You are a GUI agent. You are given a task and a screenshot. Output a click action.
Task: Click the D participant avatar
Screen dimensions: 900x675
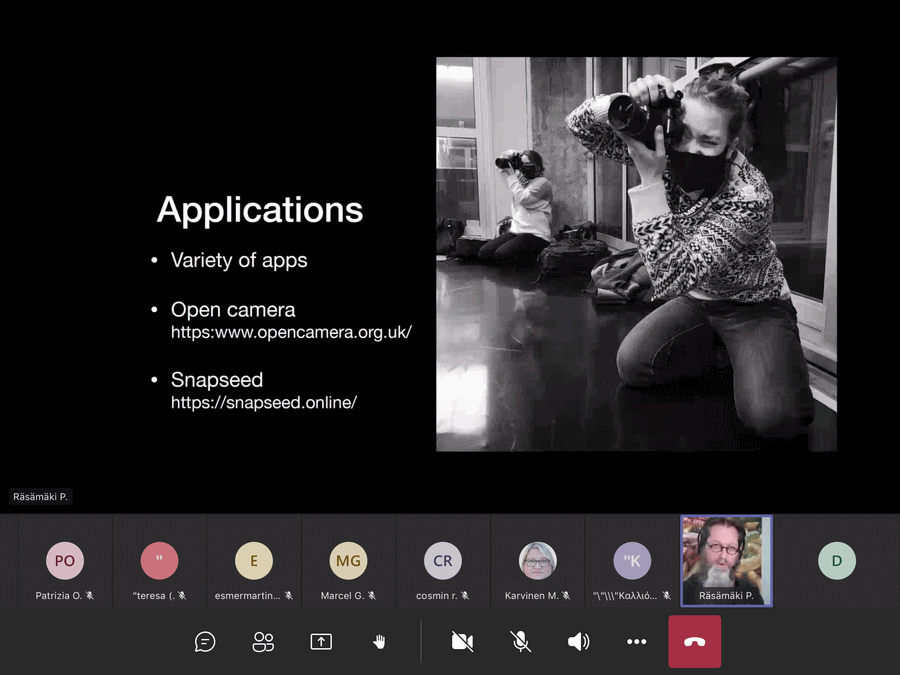coord(837,561)
